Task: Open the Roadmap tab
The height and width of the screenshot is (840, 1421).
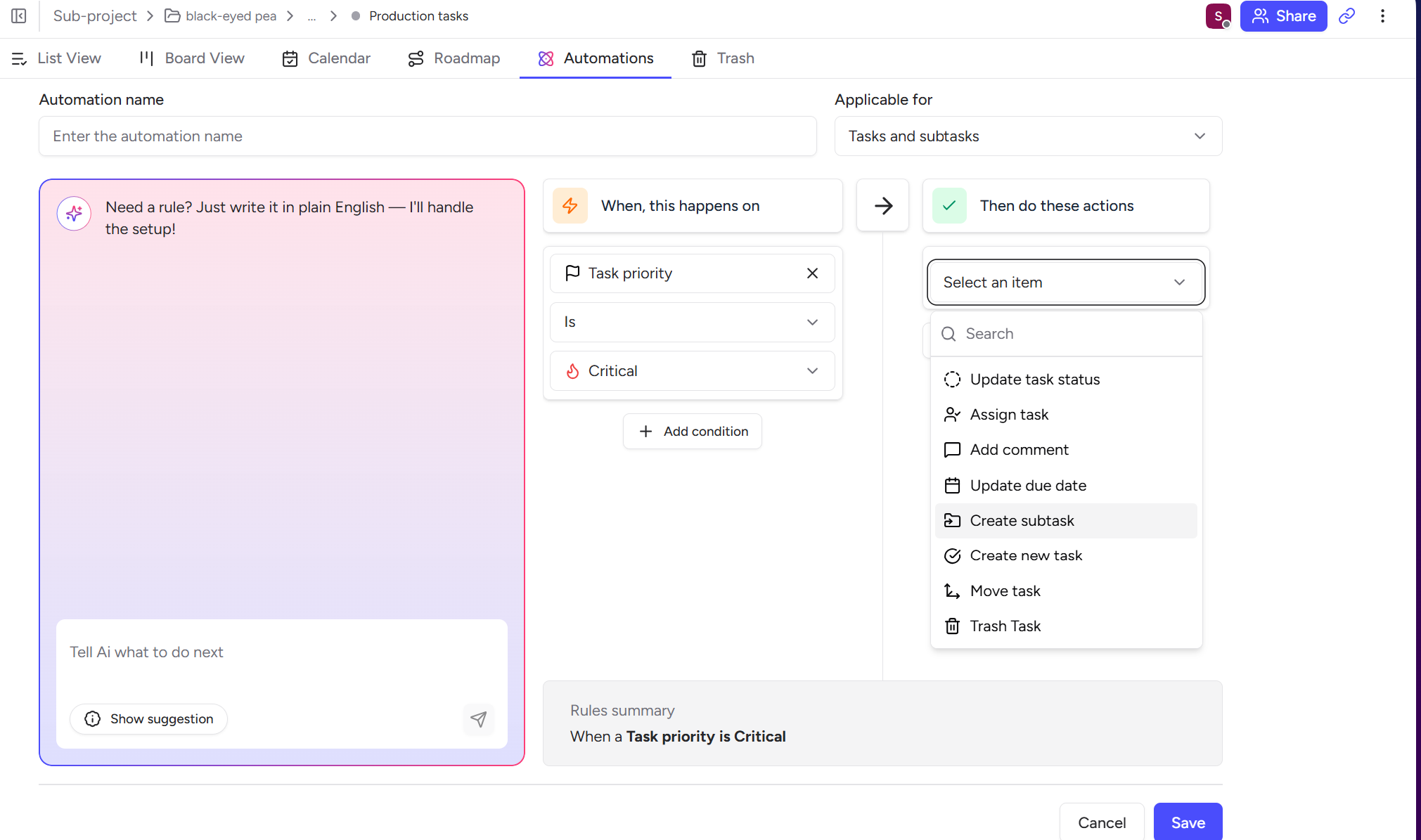Action: (454, 58)
